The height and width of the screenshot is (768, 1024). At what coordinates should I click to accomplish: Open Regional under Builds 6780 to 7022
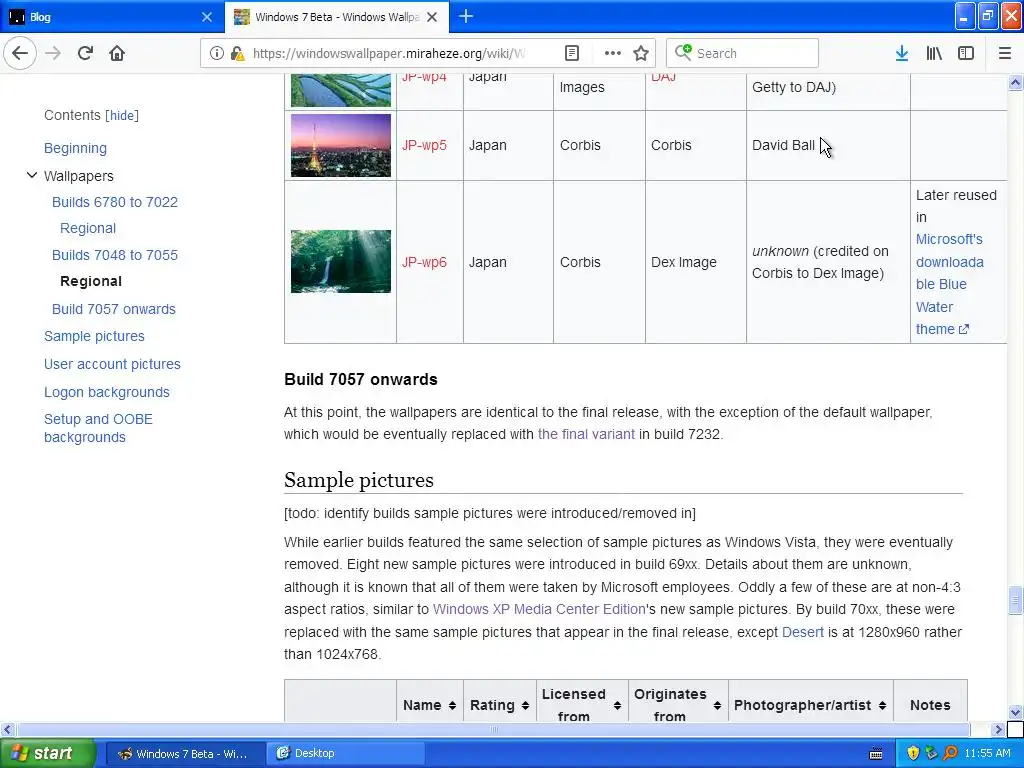click(x=88, y=228)
